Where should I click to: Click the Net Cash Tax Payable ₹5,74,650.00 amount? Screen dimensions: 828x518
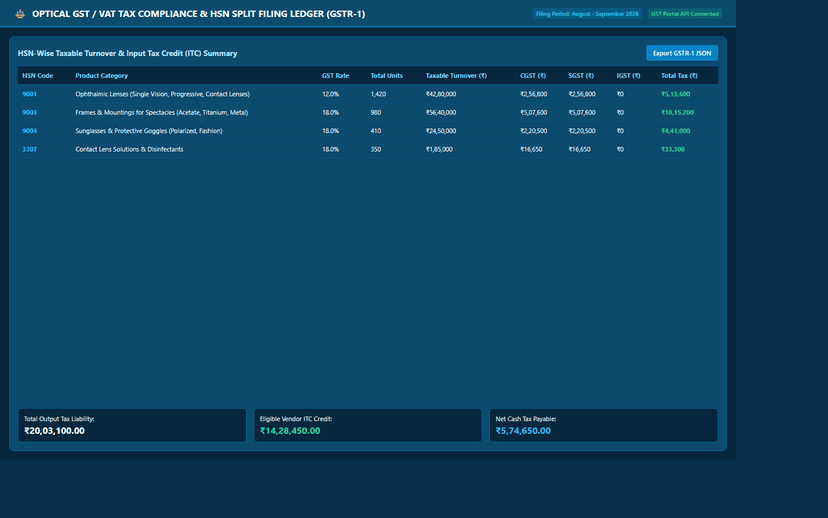523,431
